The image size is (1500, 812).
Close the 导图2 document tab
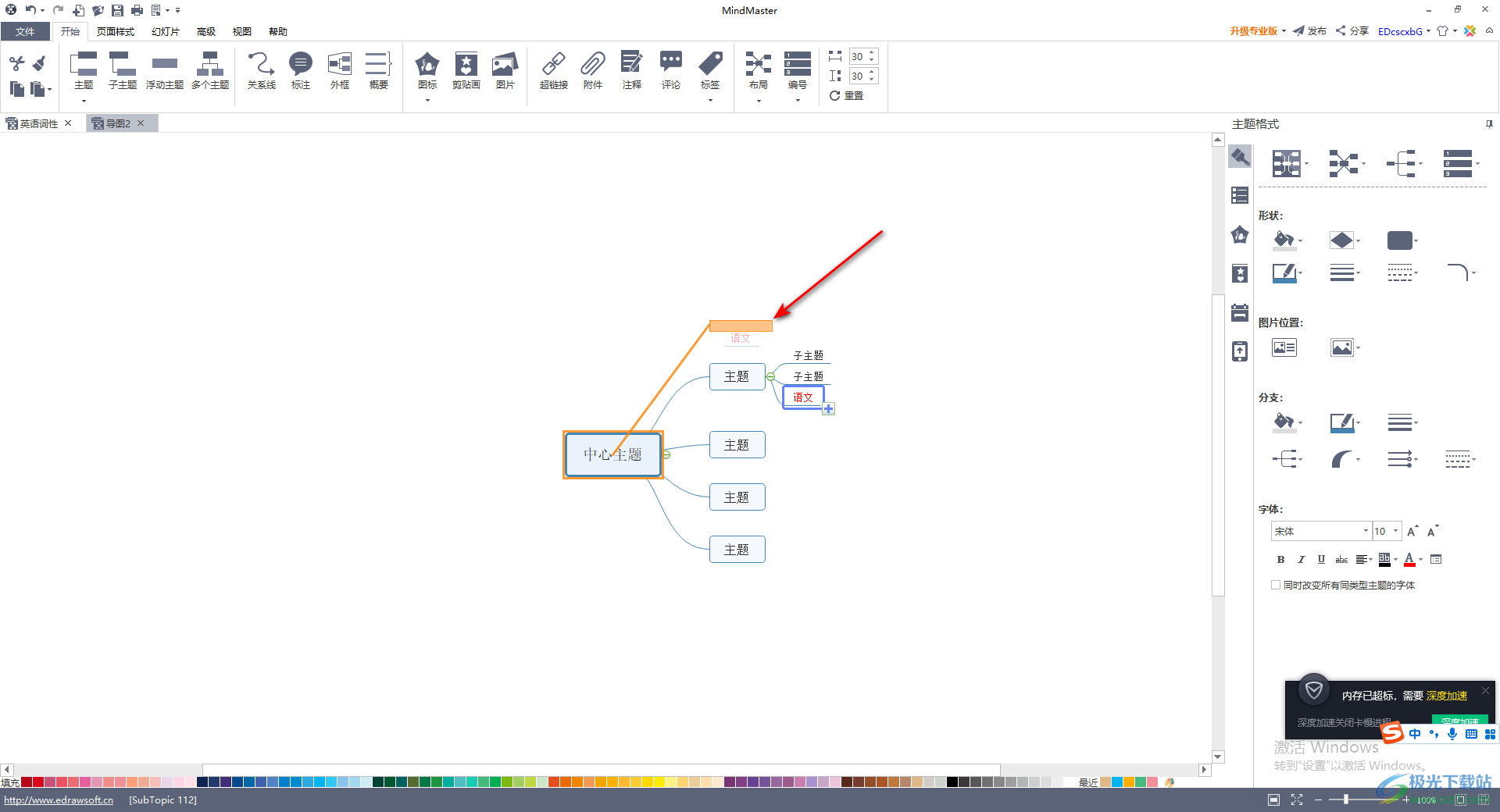pos(141,123)
